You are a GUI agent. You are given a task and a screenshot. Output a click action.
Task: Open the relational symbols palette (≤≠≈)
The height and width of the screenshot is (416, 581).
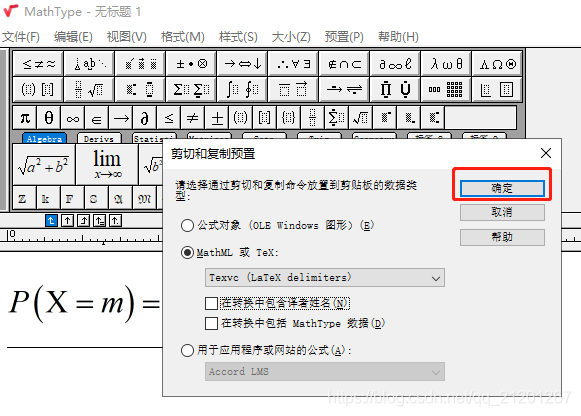[x=38, y=64]
